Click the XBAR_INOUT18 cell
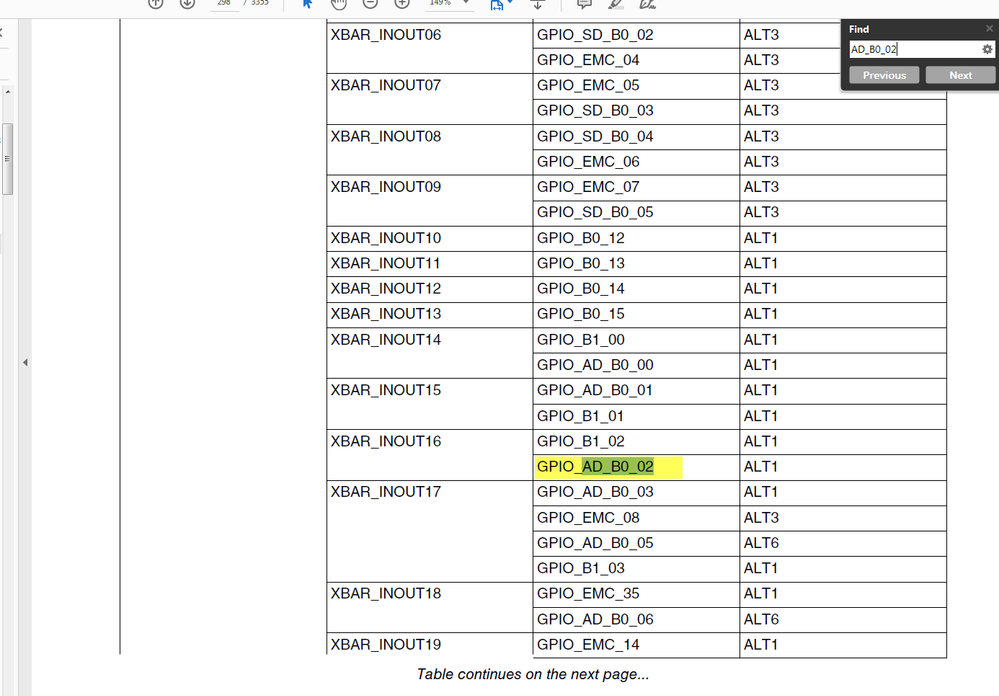 click(430, 607)
